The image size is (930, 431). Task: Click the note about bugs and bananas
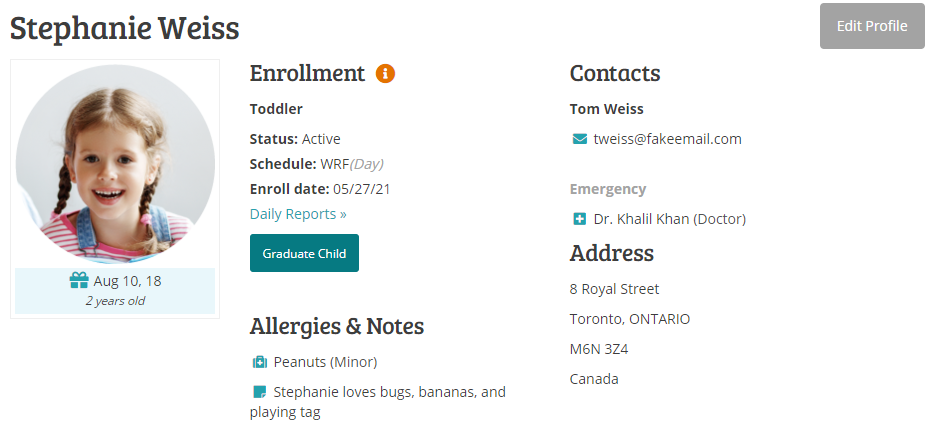(389, 392)
